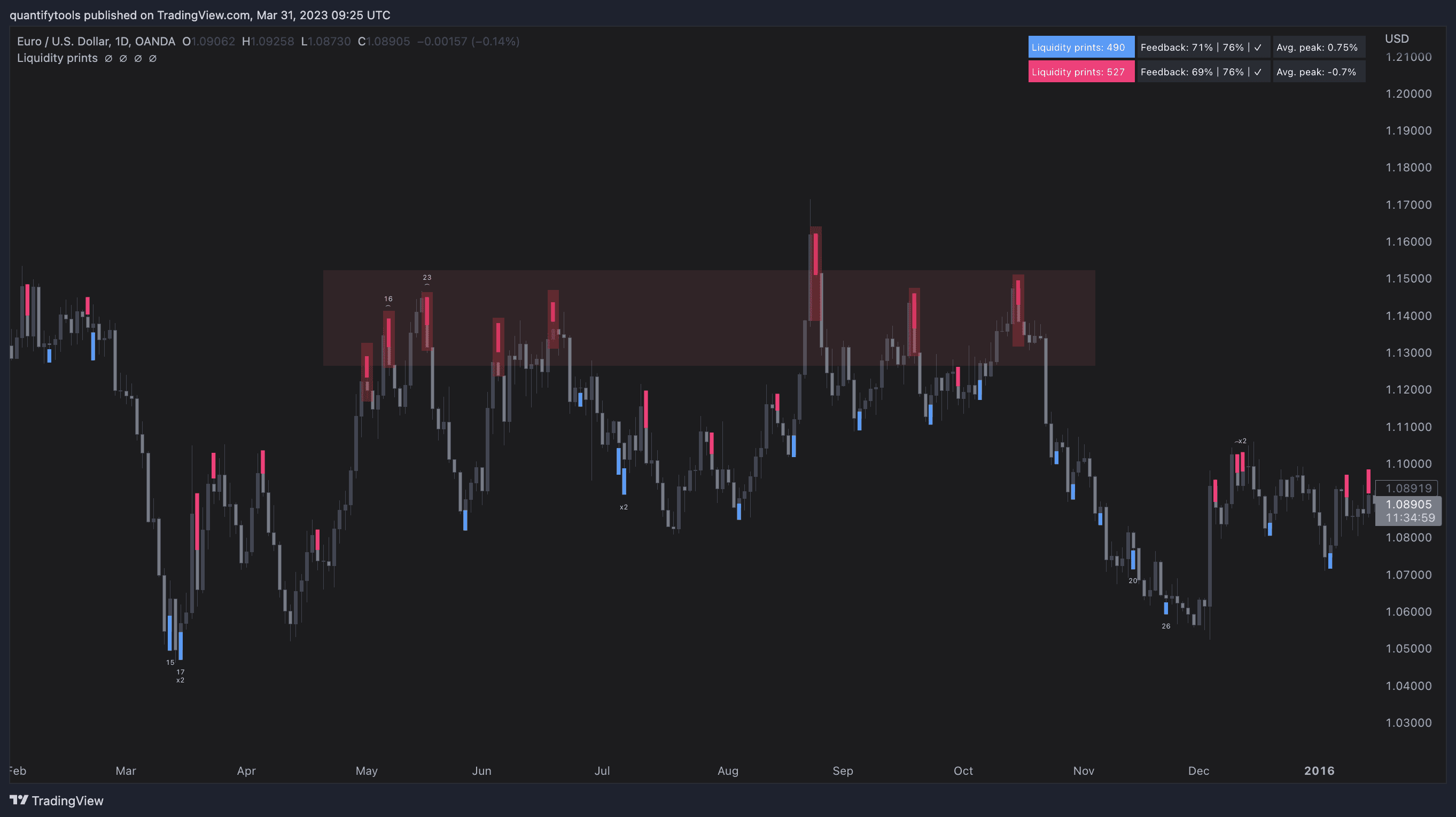Click the Avg. peak: -0.7% cell
Screen dimensions: 1456x817
[x=1317, y=72]
